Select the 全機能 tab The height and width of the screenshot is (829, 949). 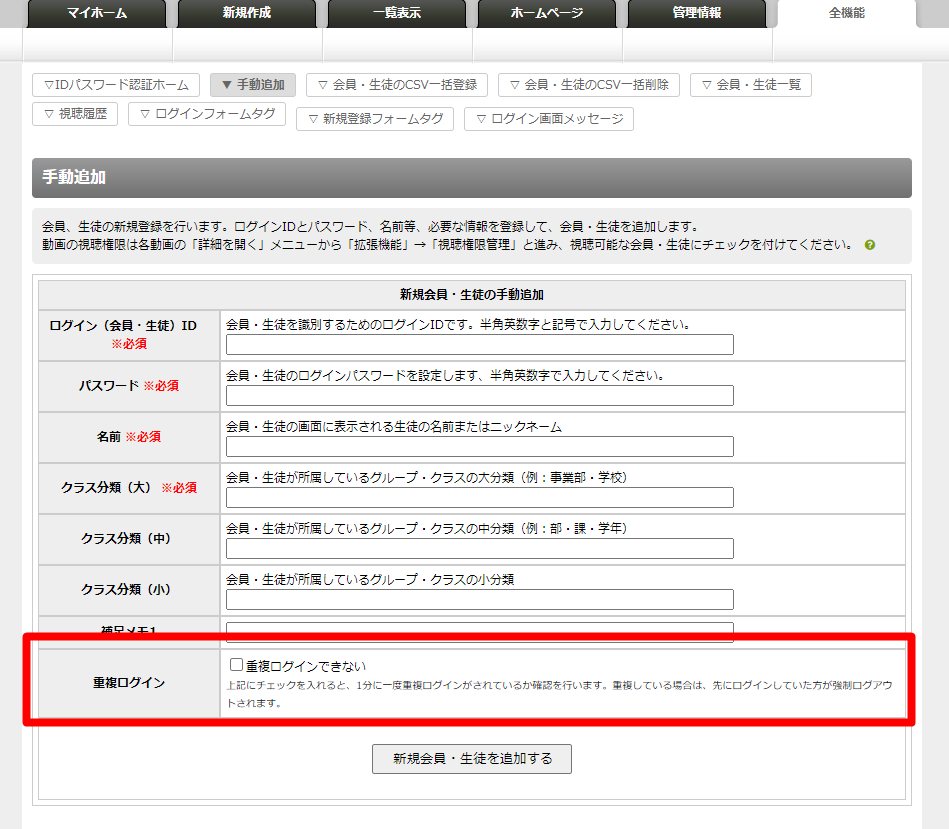pyautogui.click(x=846, y=14)
